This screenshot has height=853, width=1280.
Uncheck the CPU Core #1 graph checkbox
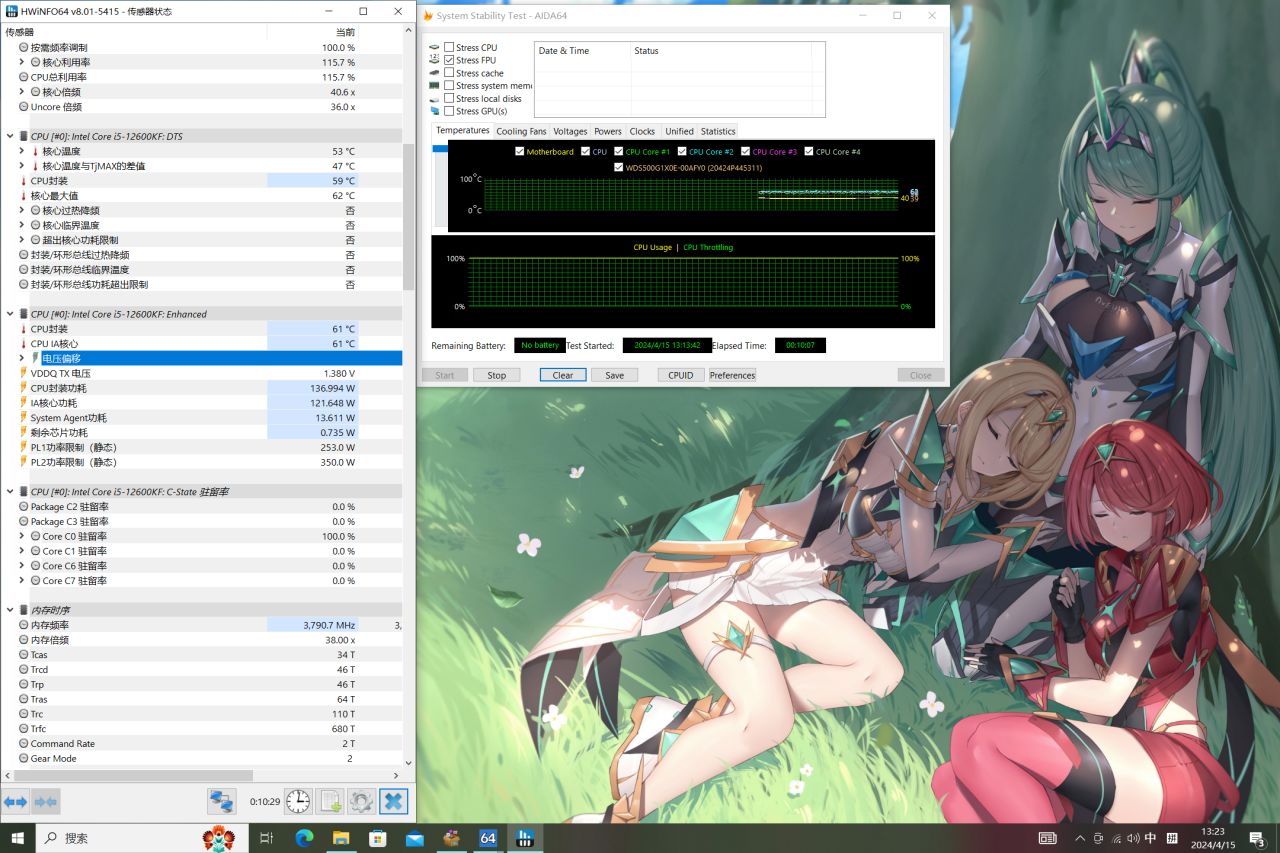click(619, 152)
